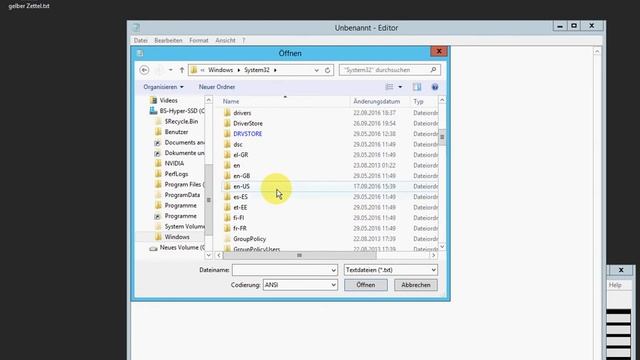Open the recent locations dropdown arrow

(171, 70)
